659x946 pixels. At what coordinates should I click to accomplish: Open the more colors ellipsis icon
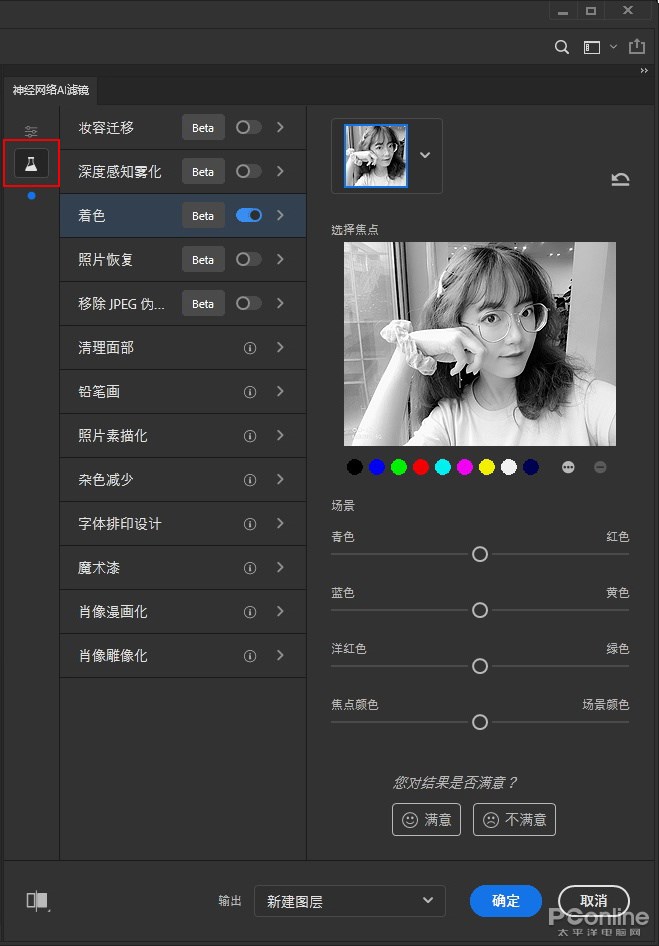pos(568,467)
